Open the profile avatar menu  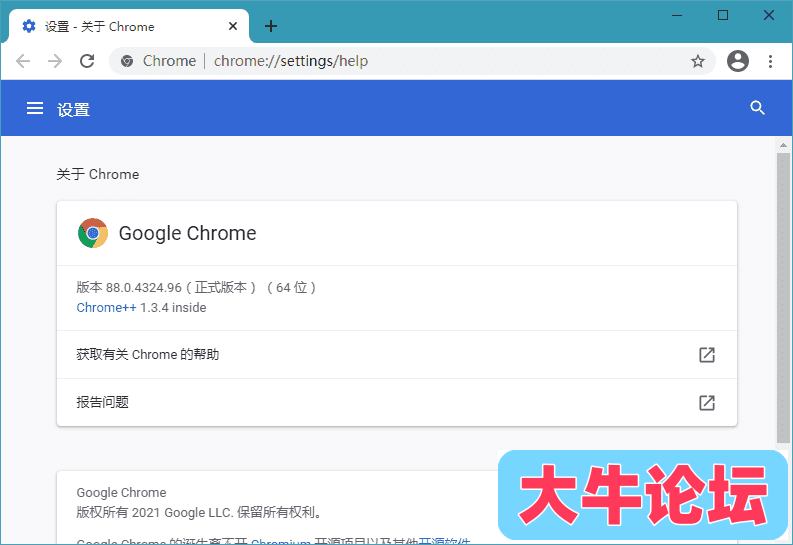(x=738, y=61)
